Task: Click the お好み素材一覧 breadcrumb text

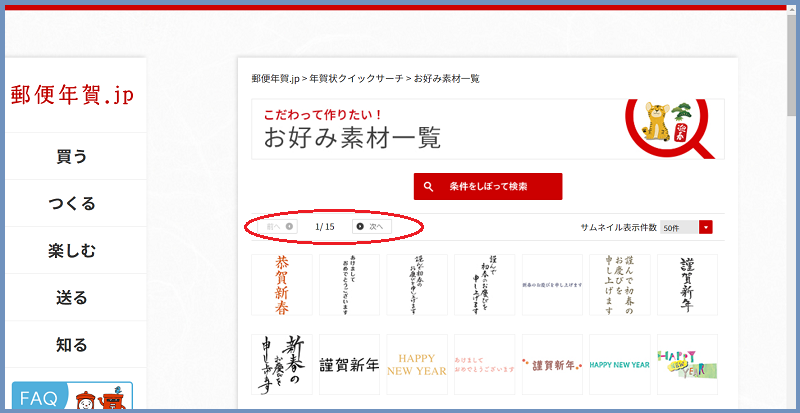Action: click(446, 79)
